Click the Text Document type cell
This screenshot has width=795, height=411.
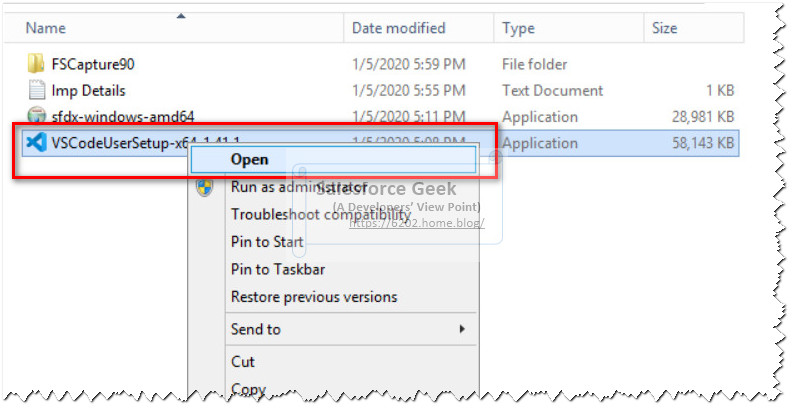553,91
